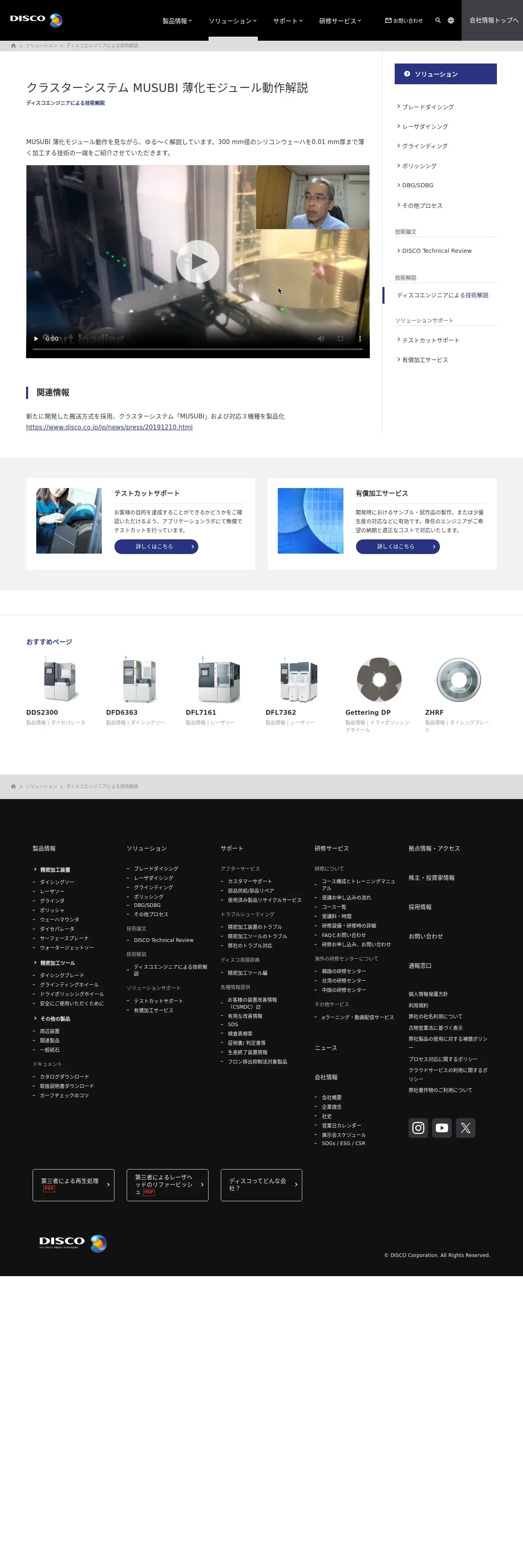Expand the サポート header dropdown
Image resolution: width=523 pixels, height=1568 pixels.
[288, 21]
